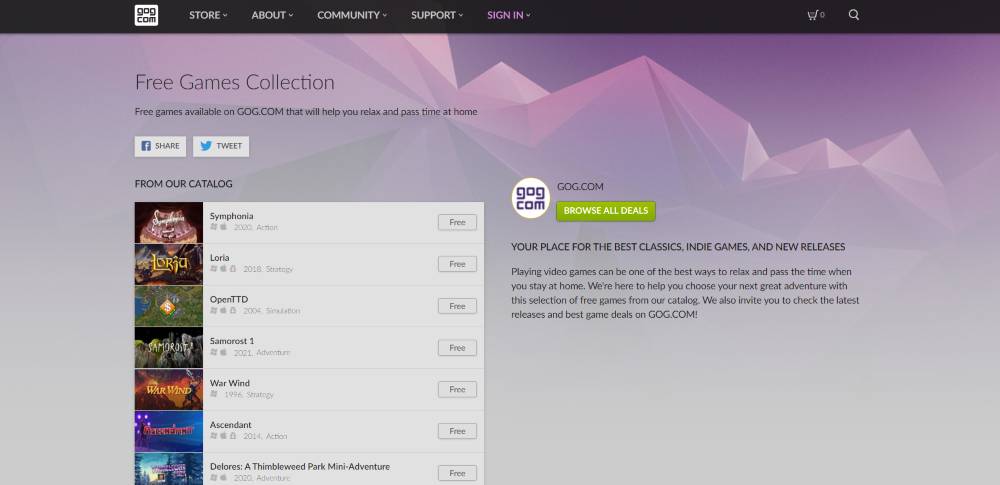Open the search magnifier icon
Viewport: 1000px width, 485px height.
(854, 15)
